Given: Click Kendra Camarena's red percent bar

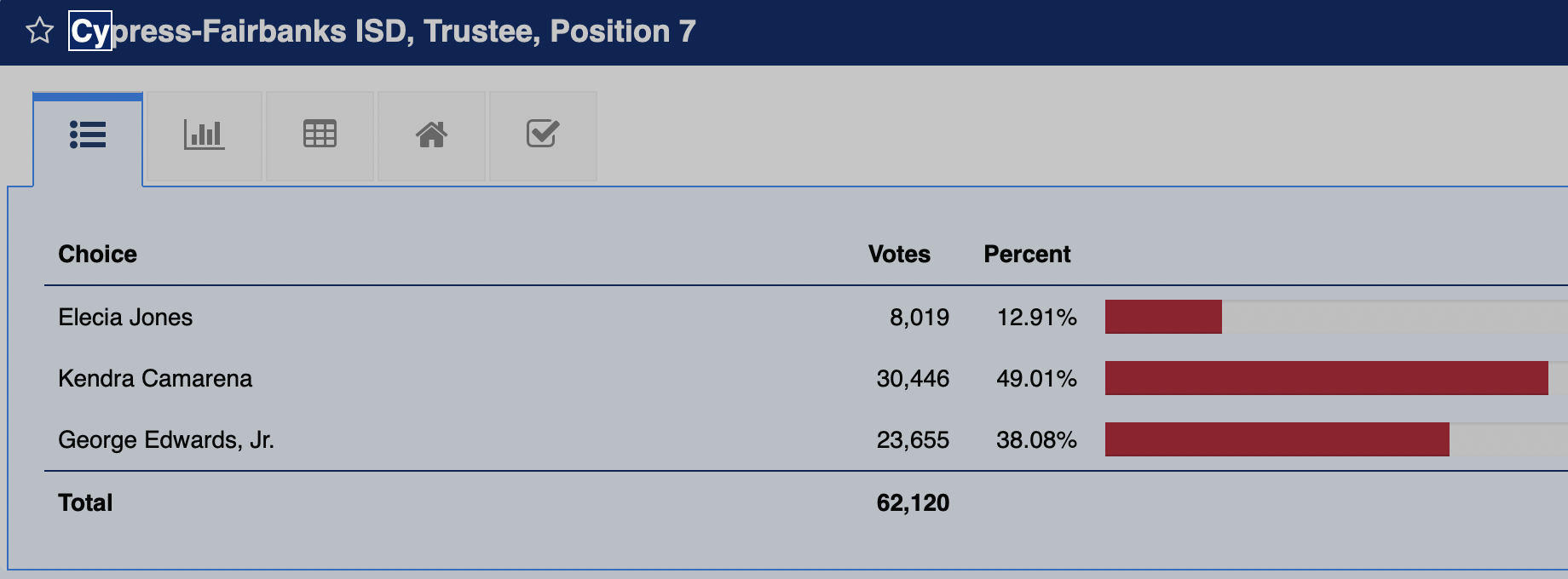Looking at the screenshot, I should (1326, 378).
